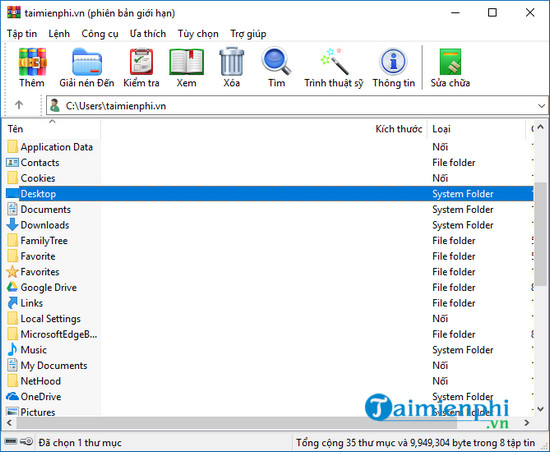Click the key icon in status bar
This screenshot has width=550, height=452.
click(x=27, y=441)
